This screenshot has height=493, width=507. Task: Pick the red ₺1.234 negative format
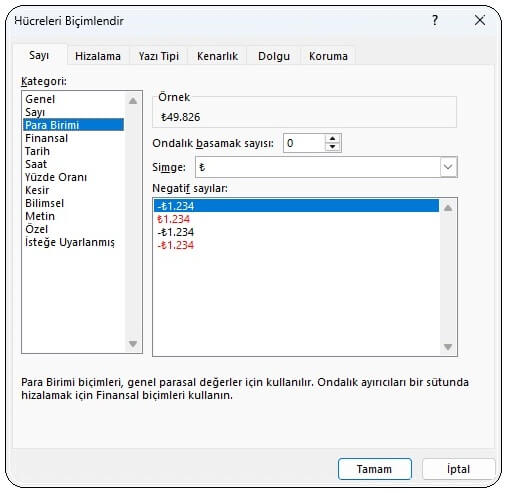173,219
